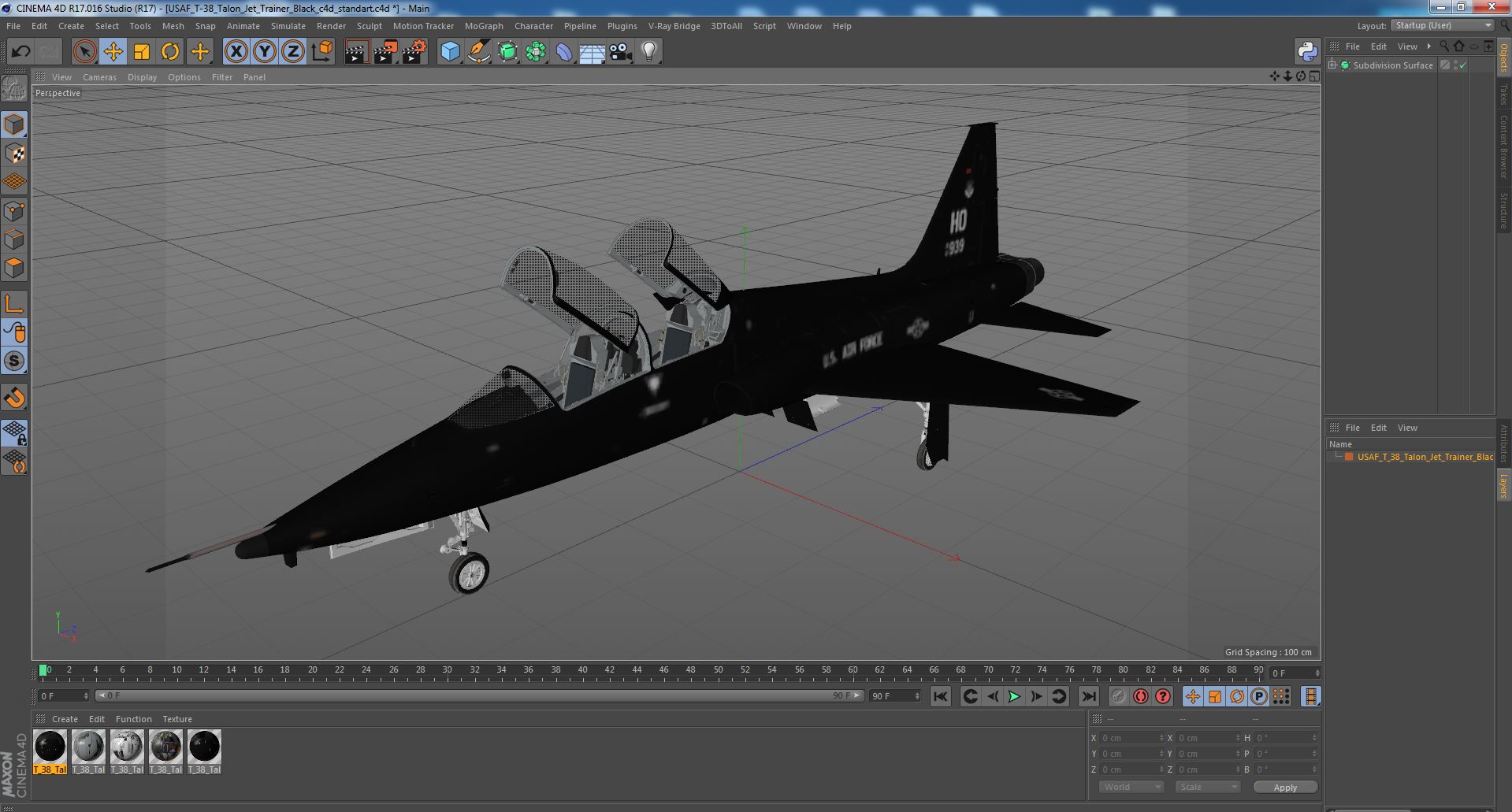
Task: Click the Object Manager search magnifier icon
Action: 1444,46
